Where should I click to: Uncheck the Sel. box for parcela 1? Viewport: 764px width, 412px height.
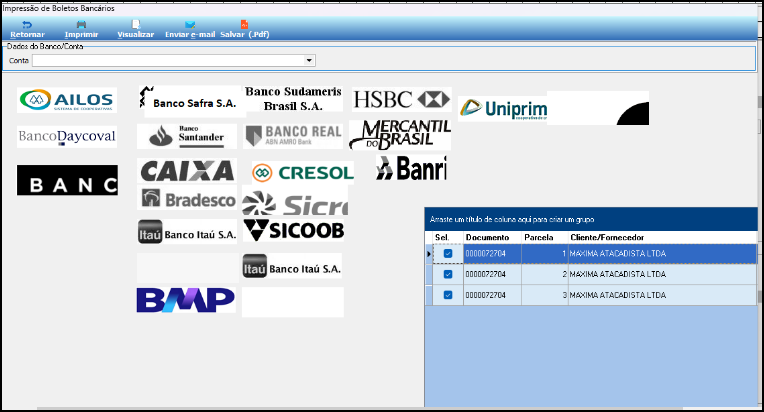pos(448,254)
